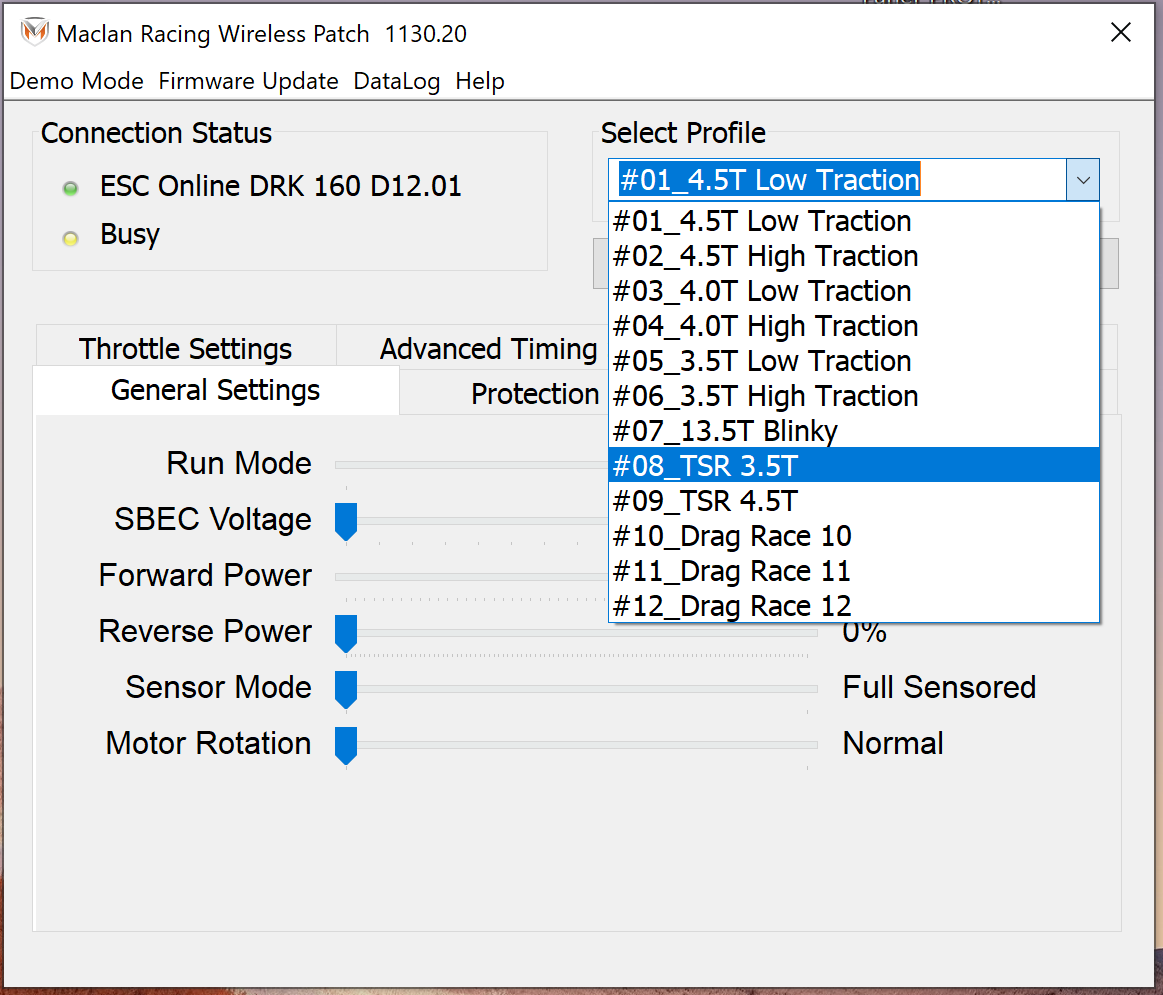Click the Forward Power label
This screenshot has width=1163, height=995.
pyautogui.click(x=205, y=575)
